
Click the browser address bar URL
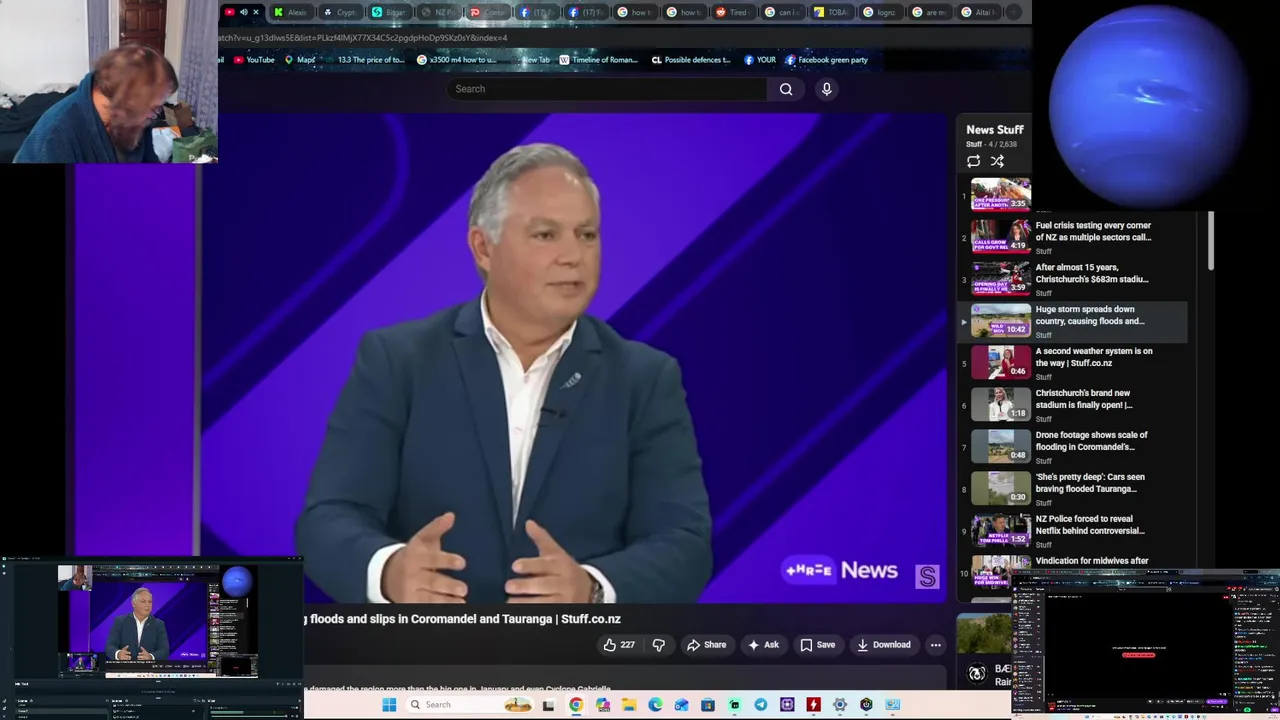363,38
